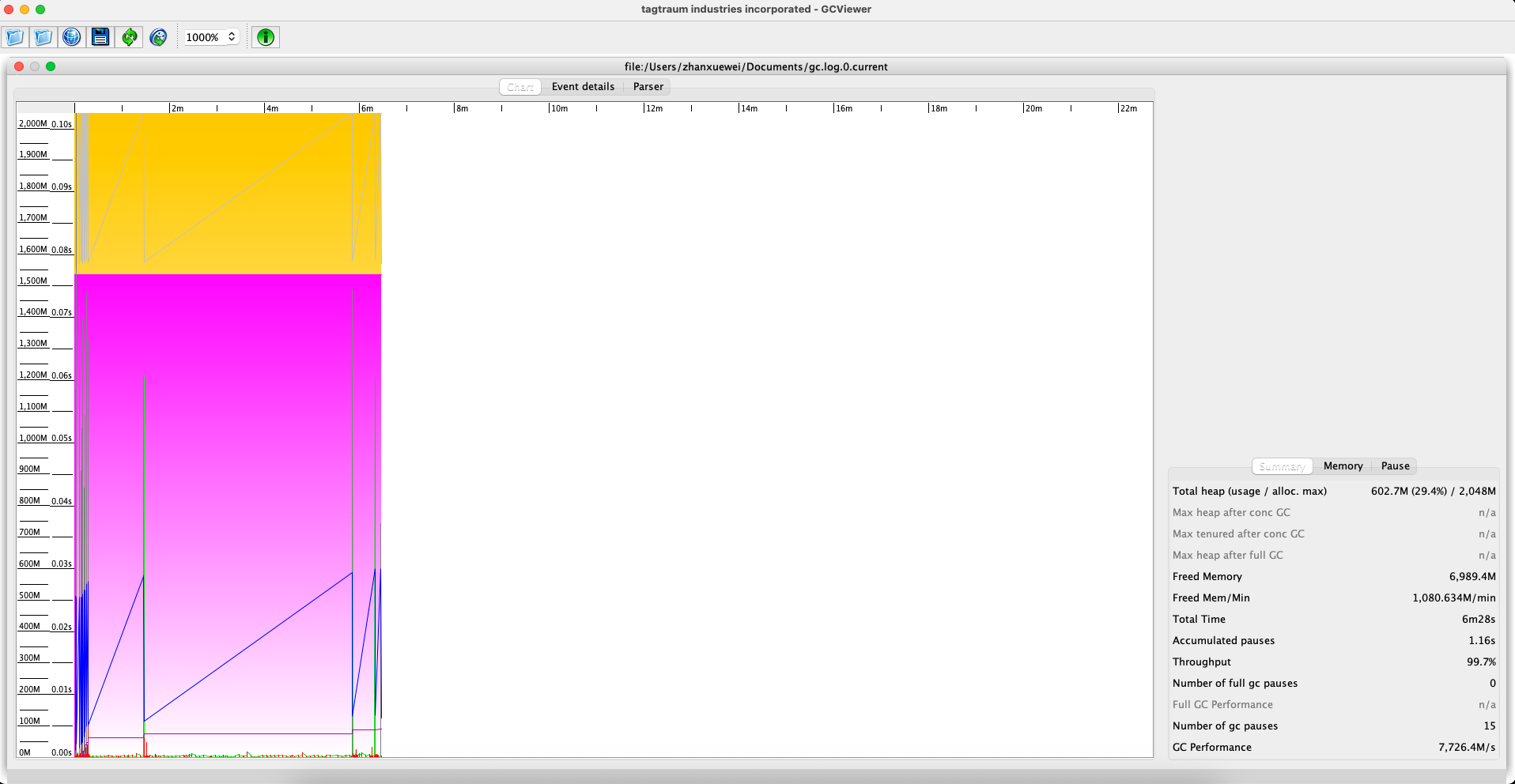Maximize the gc.log.0.current inner window
Viewport: 1515px width, 784px height.
tap(51, 66)
